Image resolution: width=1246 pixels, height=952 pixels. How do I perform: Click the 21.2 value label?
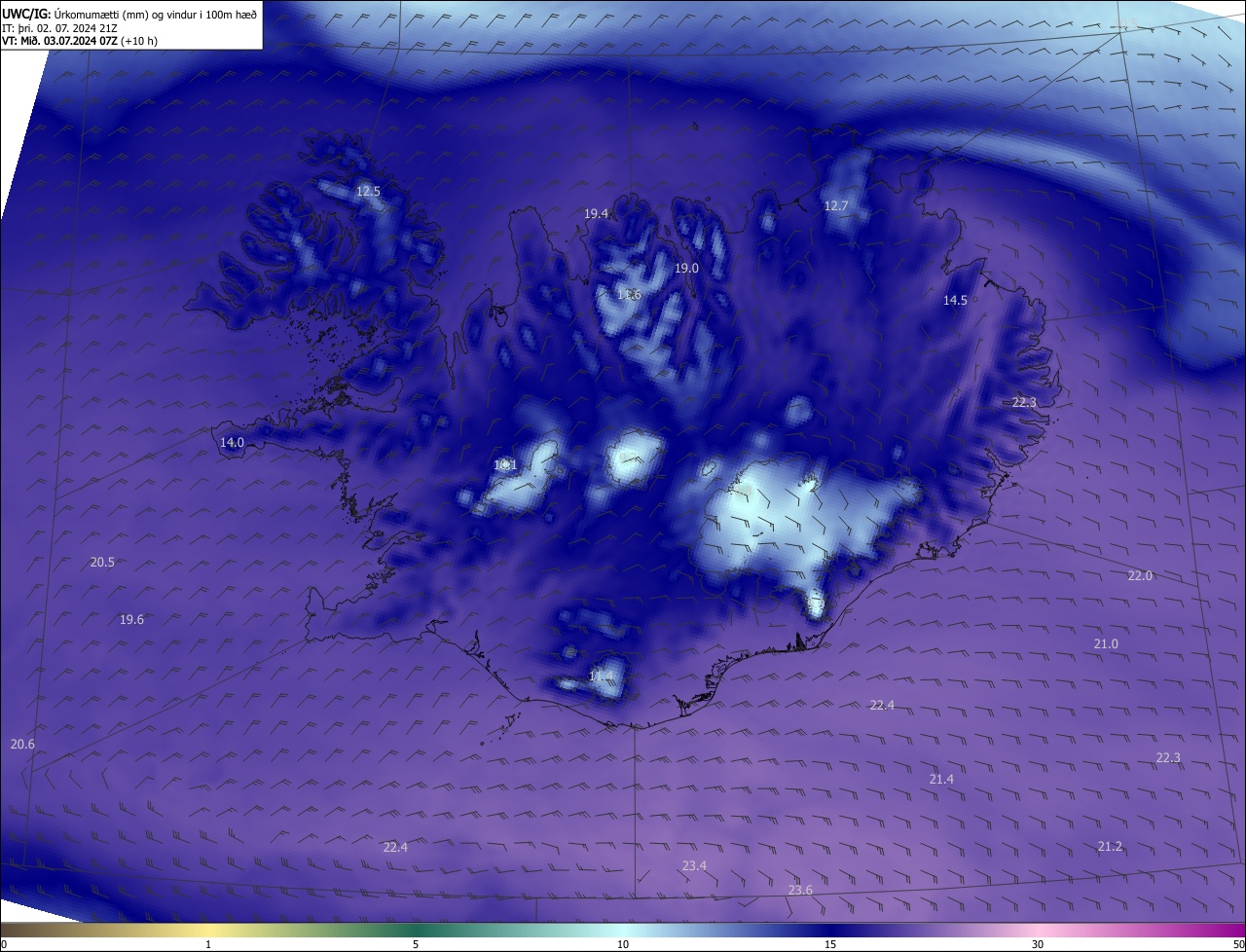(1110, 846)
